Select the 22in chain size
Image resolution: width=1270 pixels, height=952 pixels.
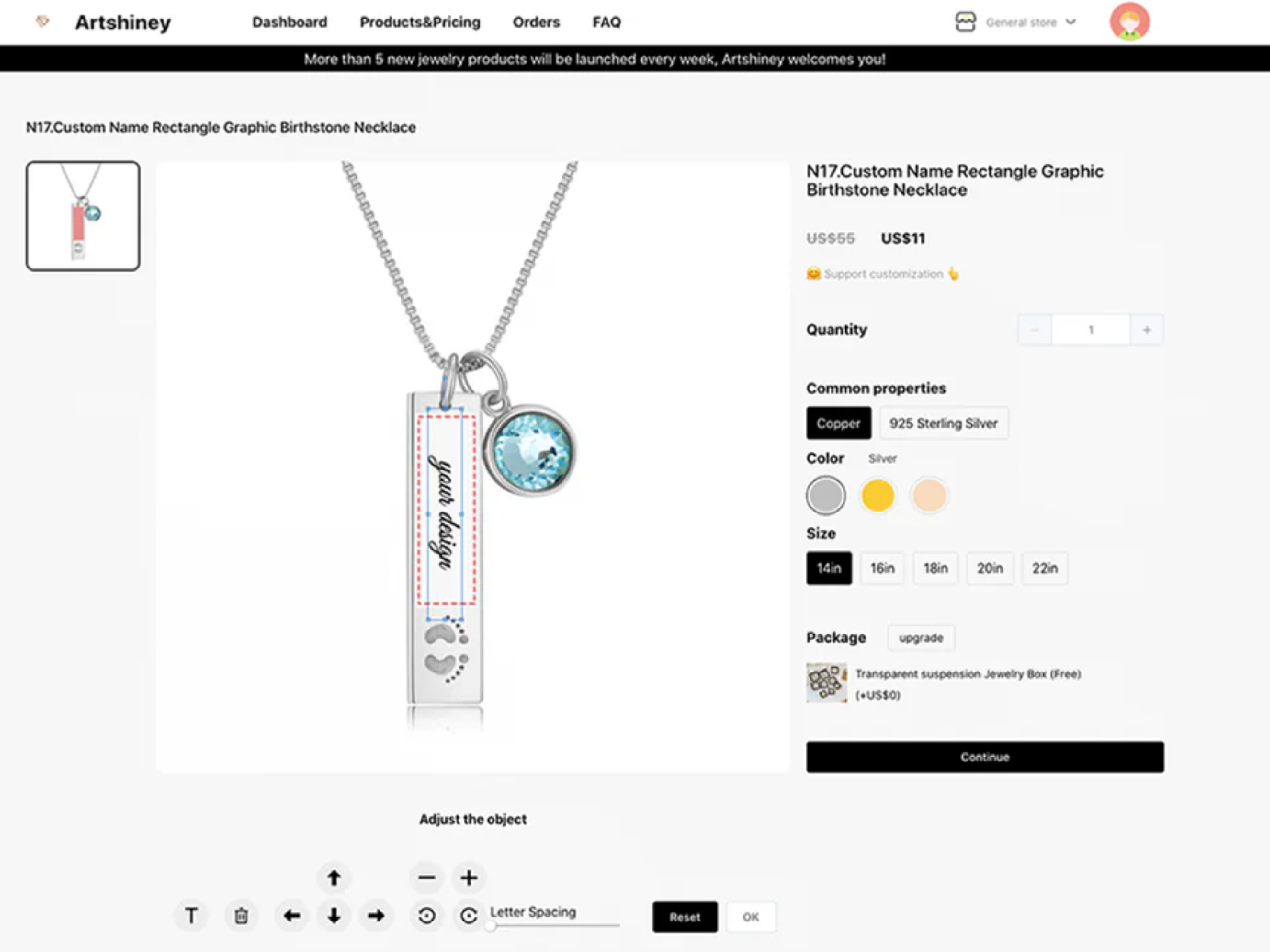1044,568
